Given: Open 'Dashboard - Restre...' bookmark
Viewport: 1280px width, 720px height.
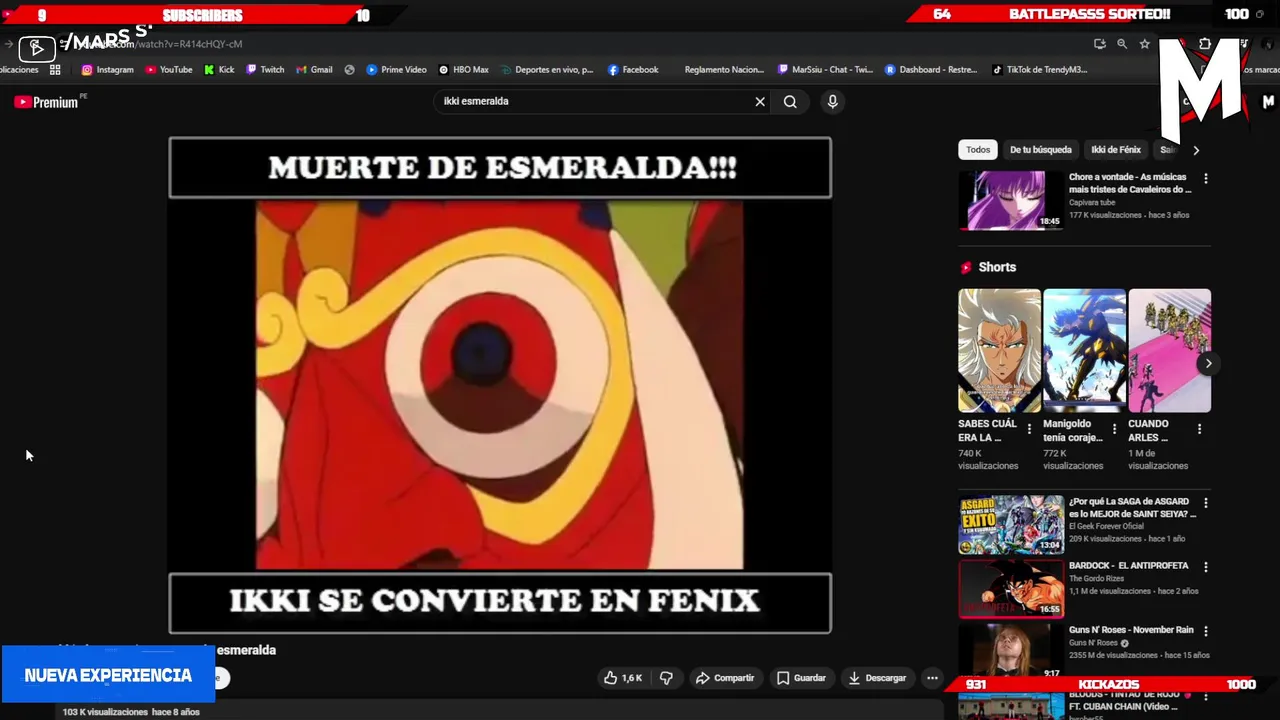Looking at the screenshot, I should coord(930,70).
